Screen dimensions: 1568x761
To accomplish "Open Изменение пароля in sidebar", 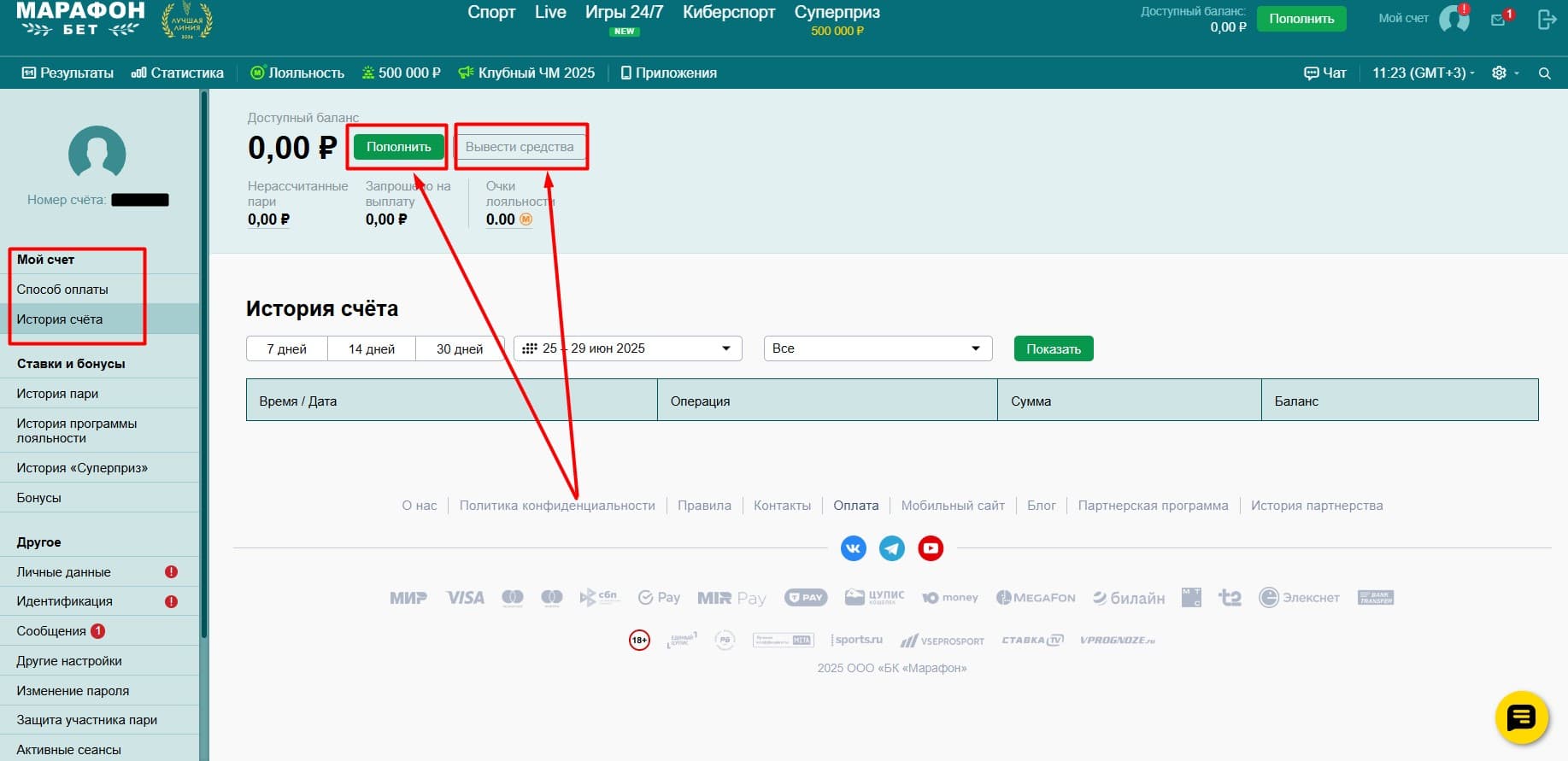I will pyautogui.click(x=99, y=691).
